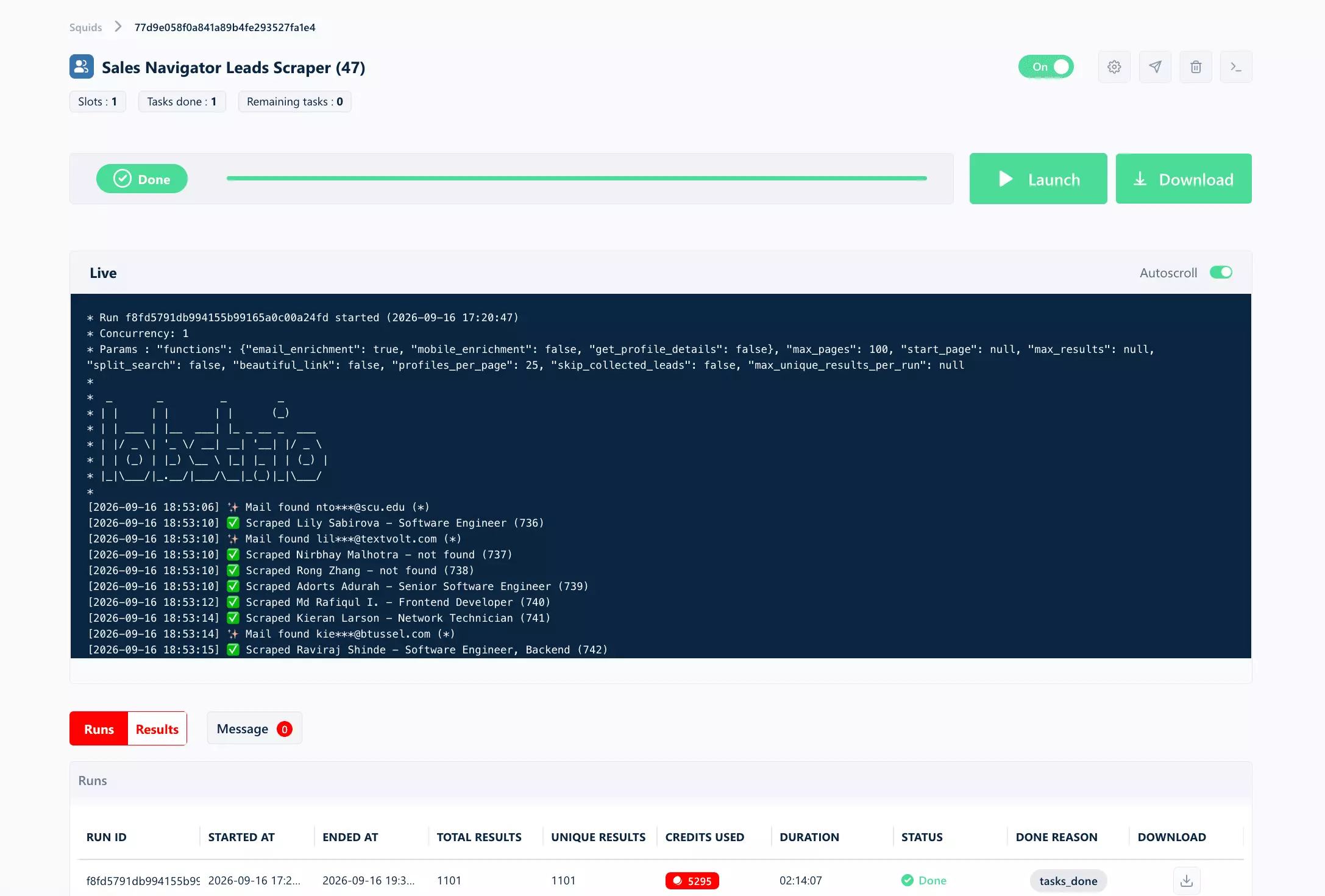Click the DONE REASON column header
This screenshot has width=1325, height=896.
pos(1057,837)
